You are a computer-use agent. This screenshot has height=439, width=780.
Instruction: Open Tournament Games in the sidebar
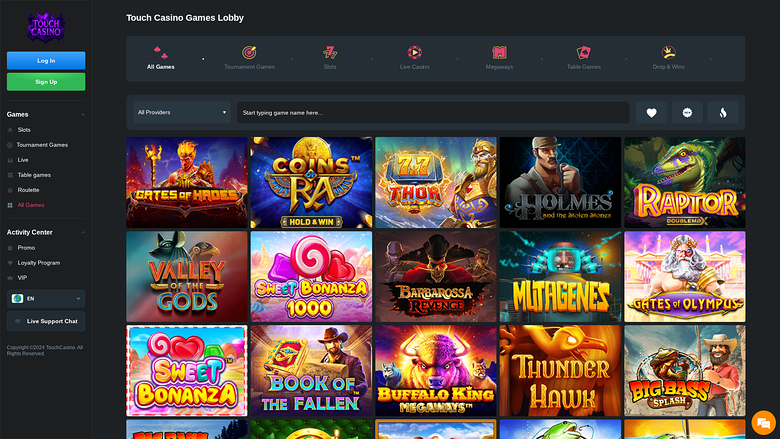(x=42, y=145)
